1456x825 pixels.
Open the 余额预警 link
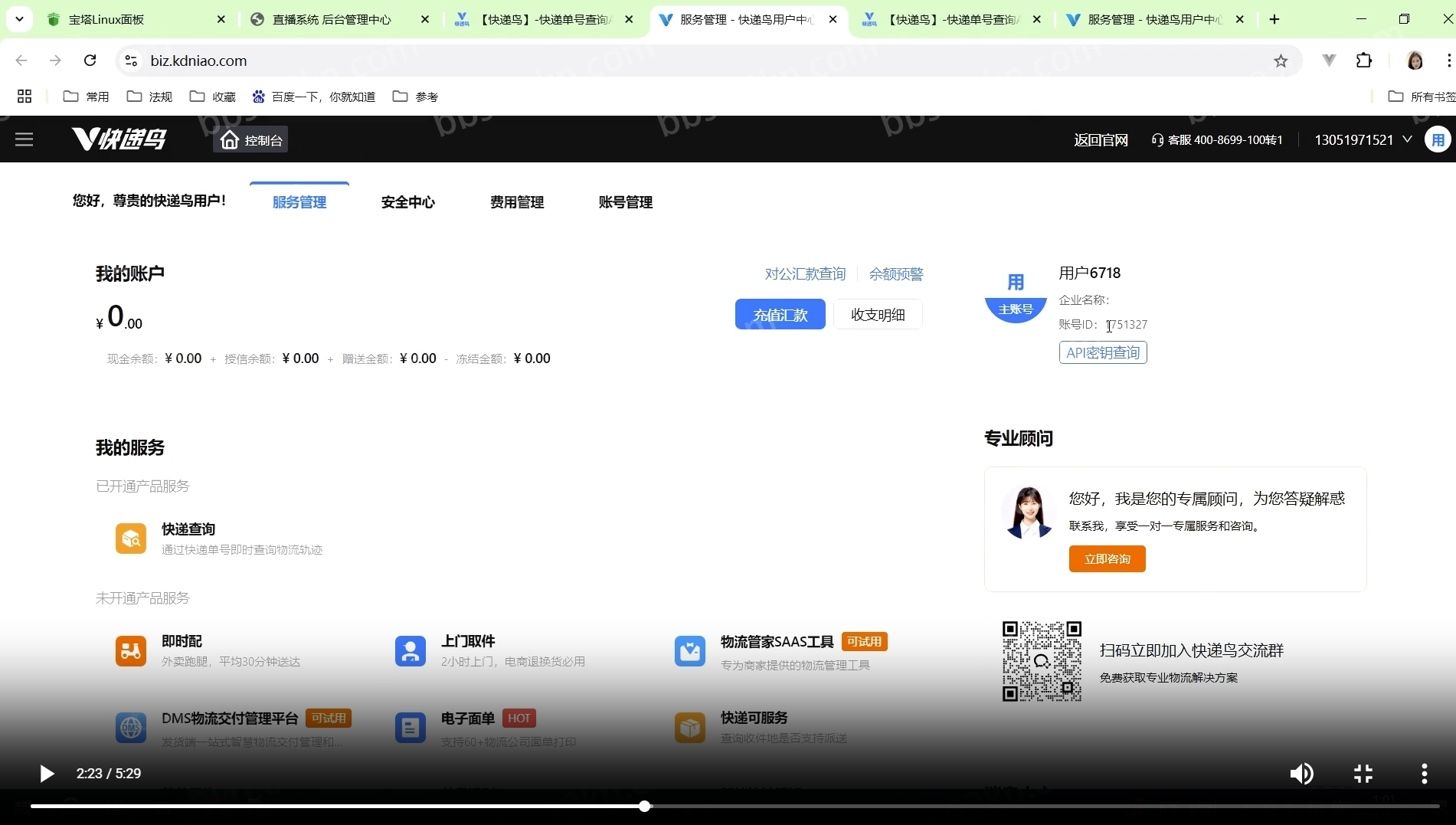click(x=896, y=274)
